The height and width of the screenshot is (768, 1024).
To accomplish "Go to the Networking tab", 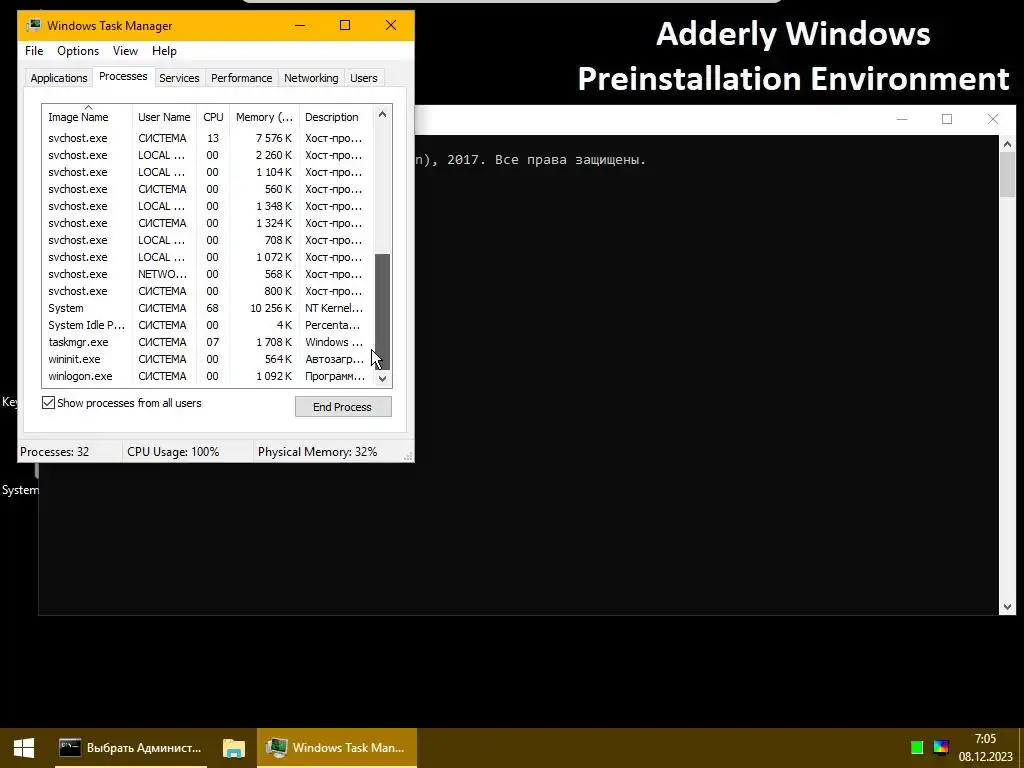I will click(311, 78).
